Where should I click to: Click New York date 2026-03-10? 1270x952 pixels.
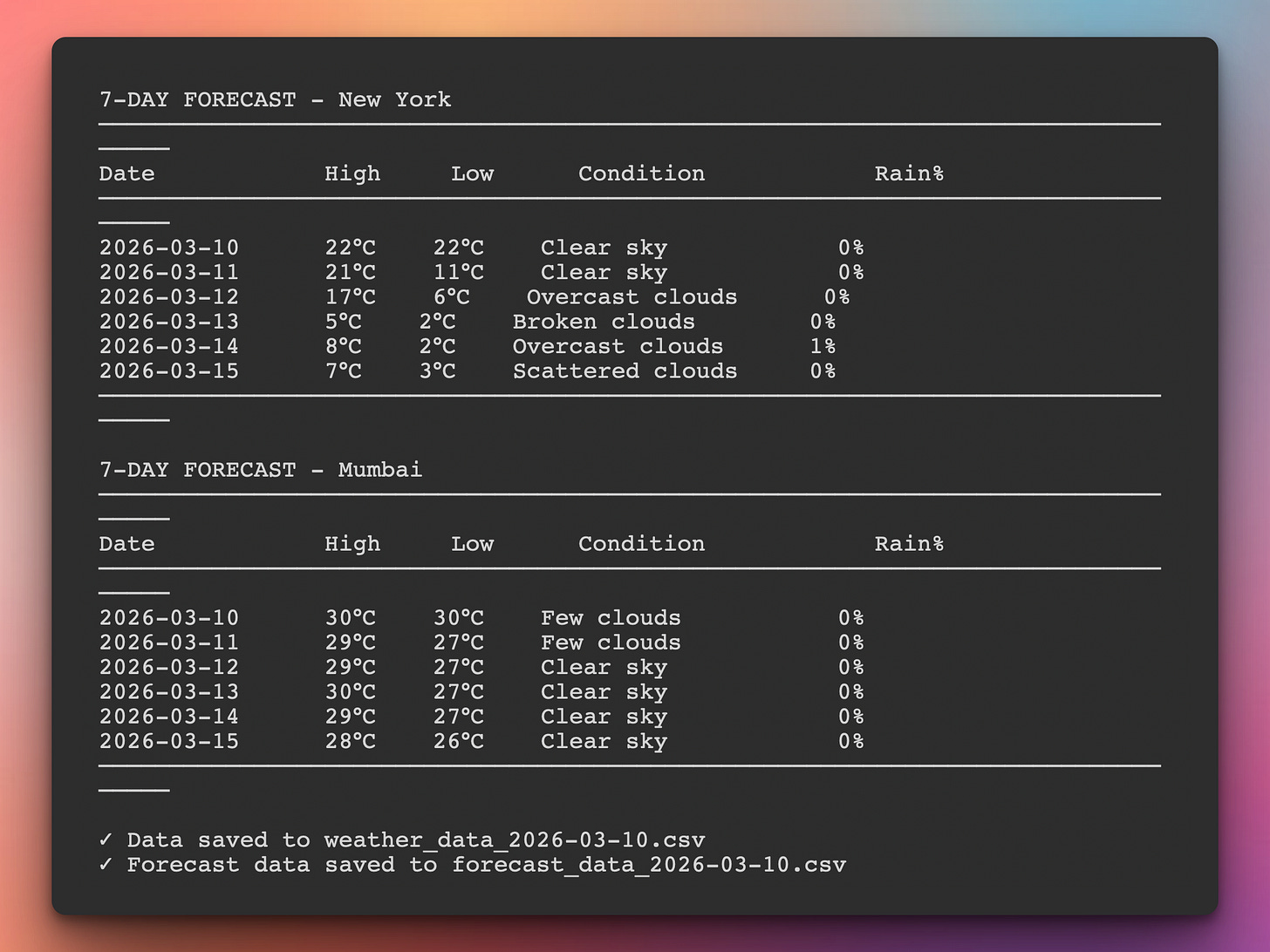point(169,248)
